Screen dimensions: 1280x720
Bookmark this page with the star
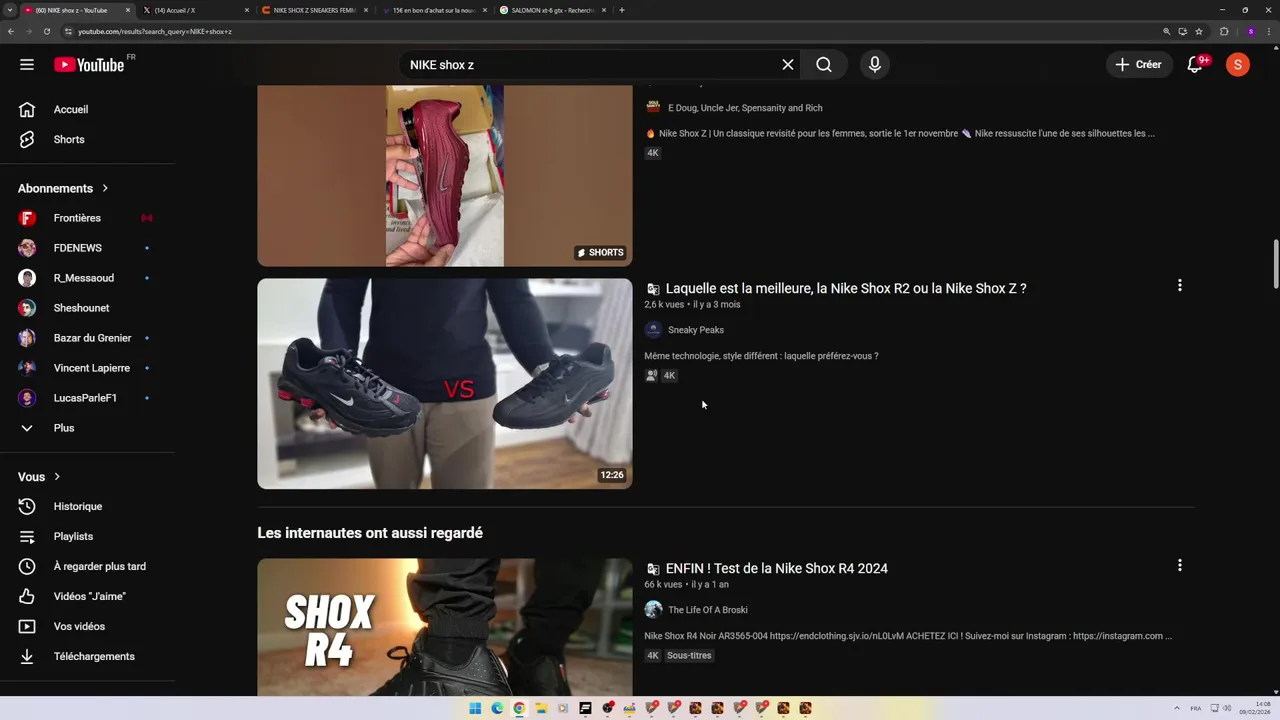(x=1199, y=31)
